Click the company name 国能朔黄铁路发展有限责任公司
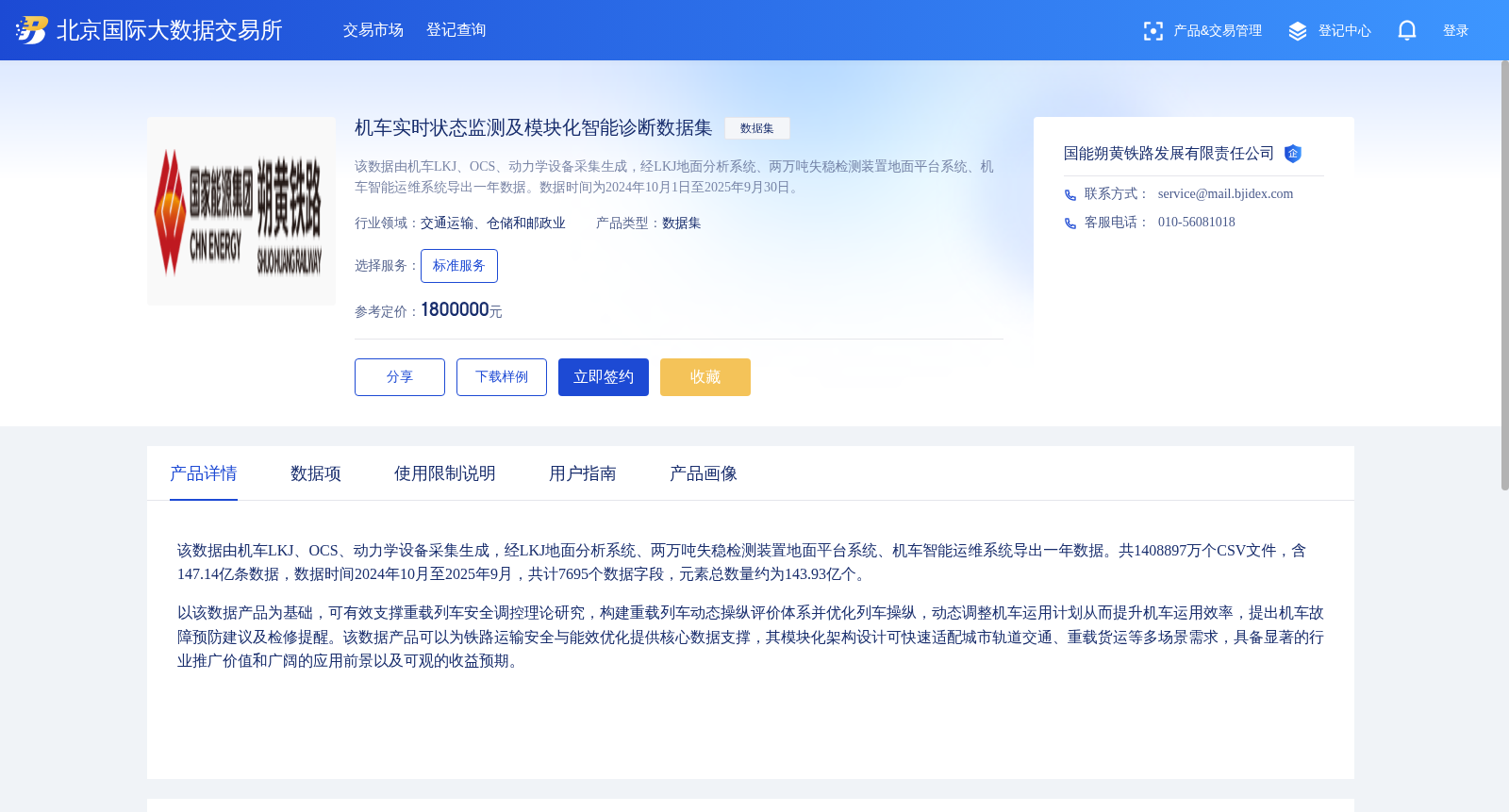1509x812 pixels. (x=1169, y=154)
